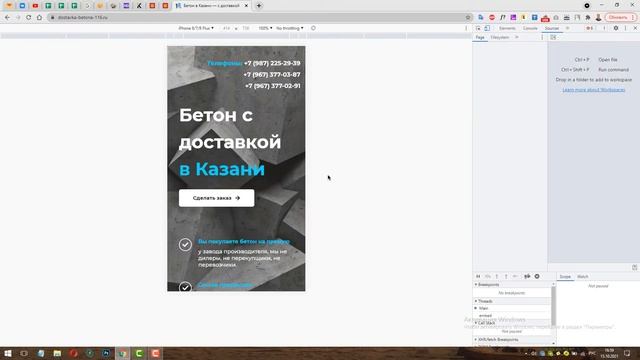Open the device toolbar three-dot options

coord(466,28)
